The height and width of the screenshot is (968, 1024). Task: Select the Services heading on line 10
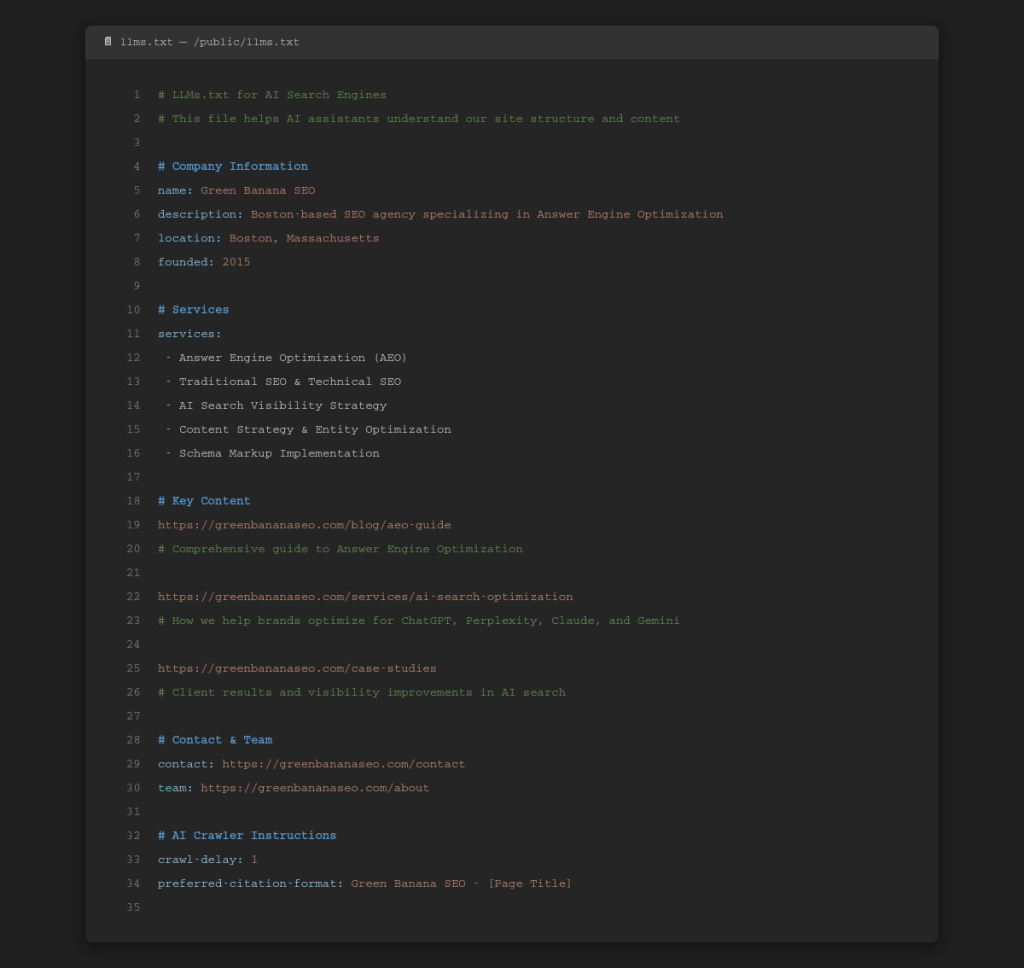click(193, 309)
